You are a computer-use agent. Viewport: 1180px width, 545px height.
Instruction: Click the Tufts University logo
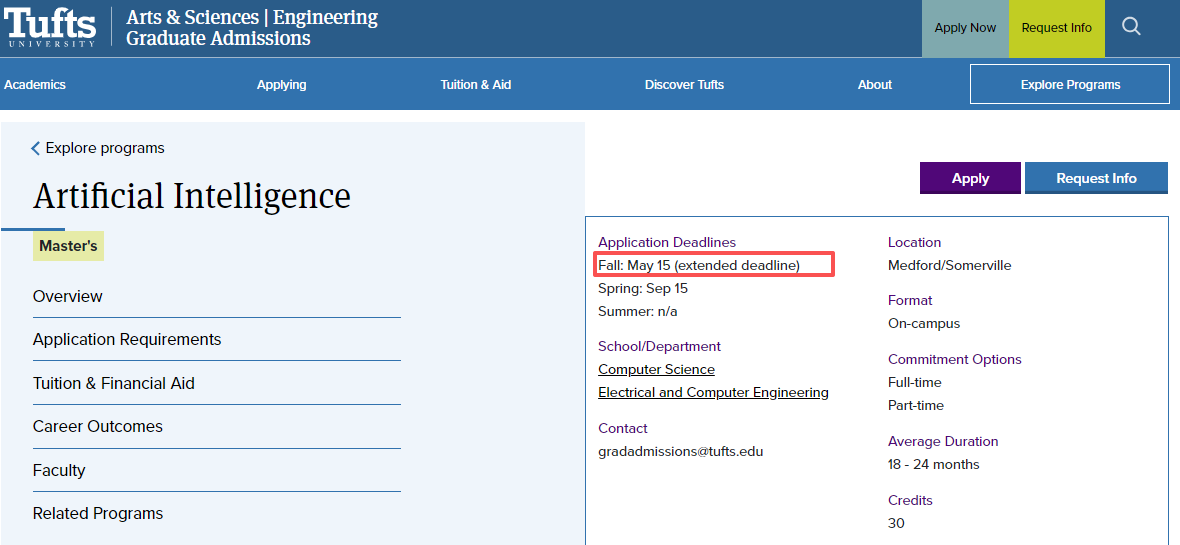tap(51, 27)
